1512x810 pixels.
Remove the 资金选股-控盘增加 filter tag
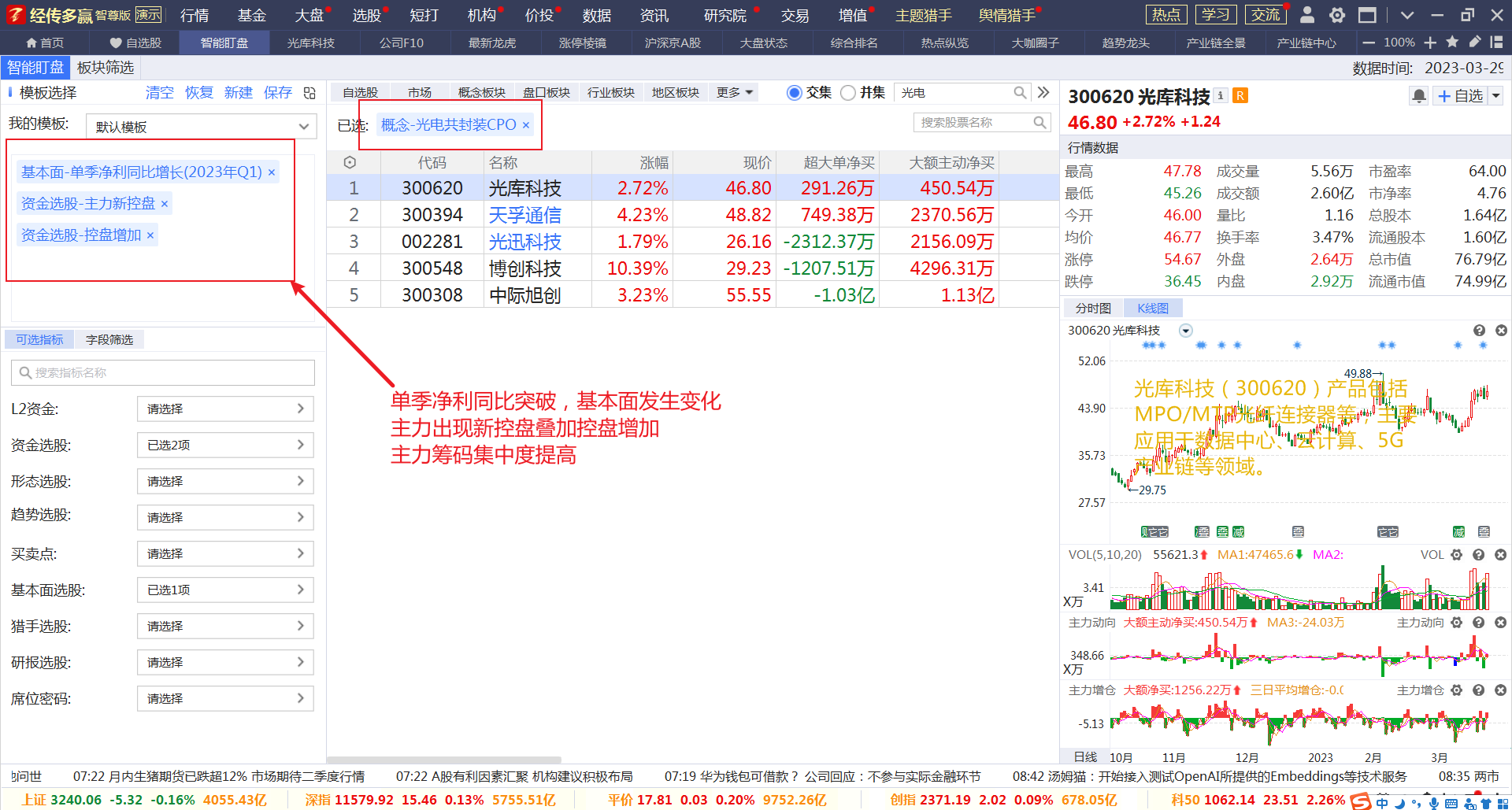pyautogui.click(x=150, y=235)
